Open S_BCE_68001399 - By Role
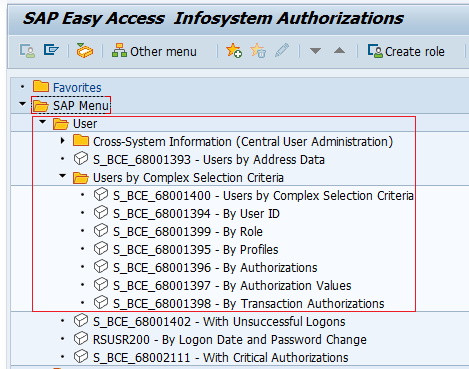 pos(188,232)
